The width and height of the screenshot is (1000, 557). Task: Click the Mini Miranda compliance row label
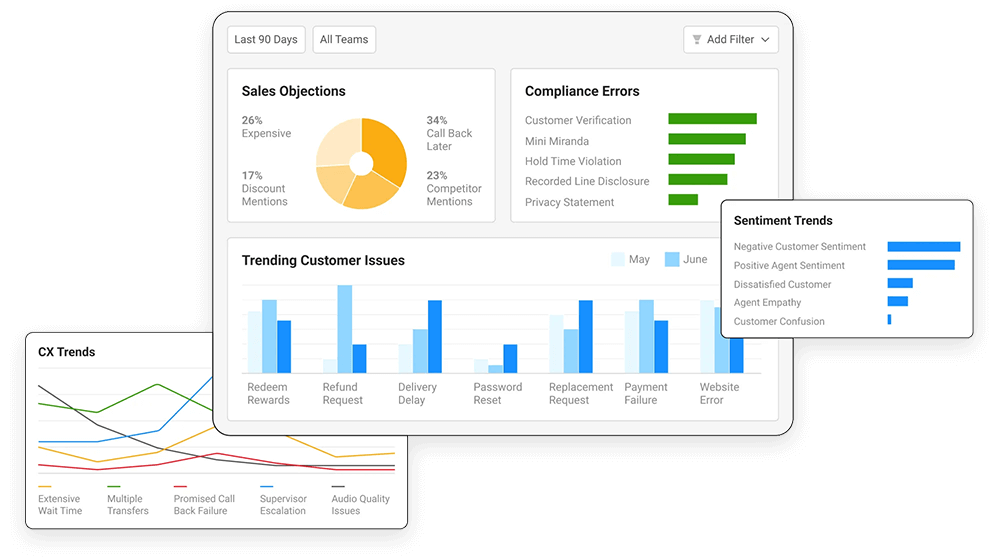pos(557,141)
